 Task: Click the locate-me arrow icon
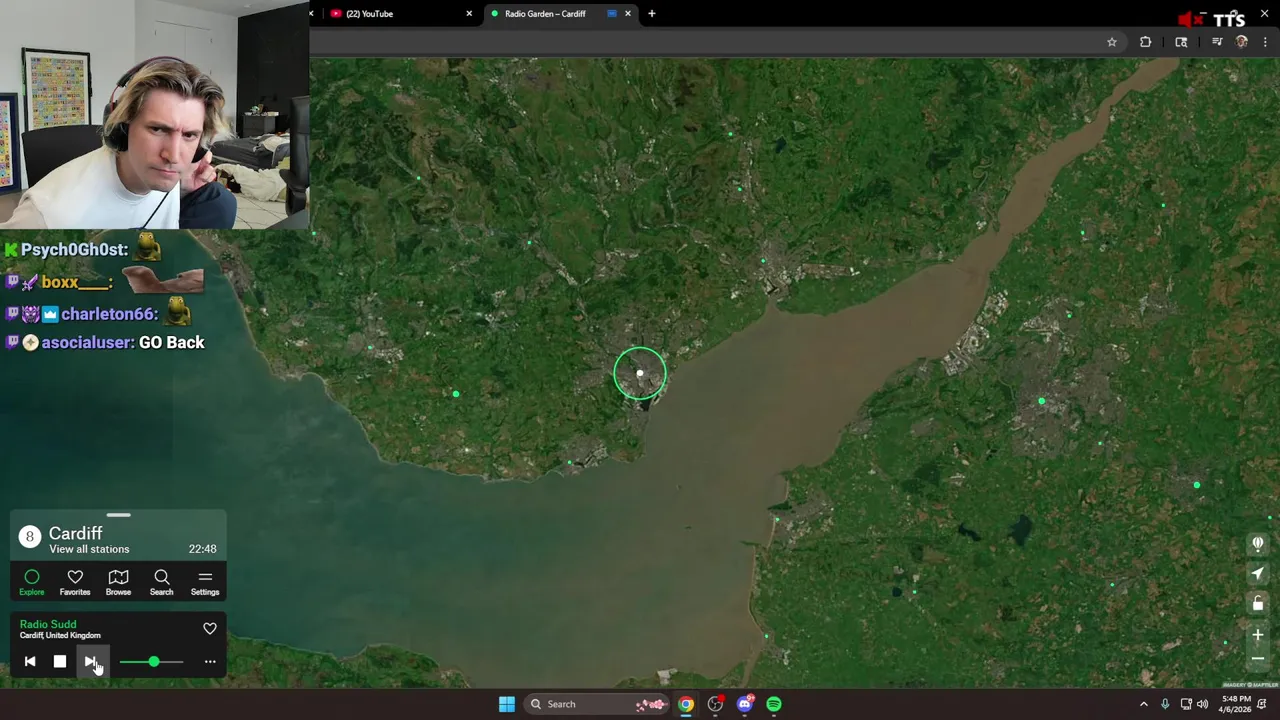pyautogui.click(x=1258, y=574)
